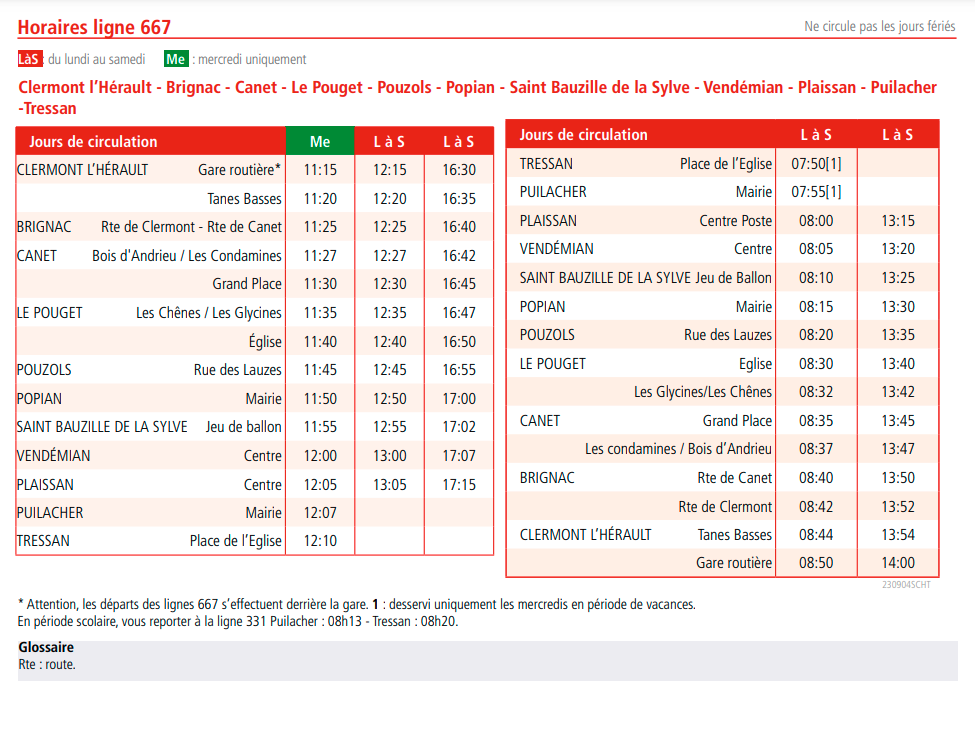Click the 13:35 time cell

(898, 334)
